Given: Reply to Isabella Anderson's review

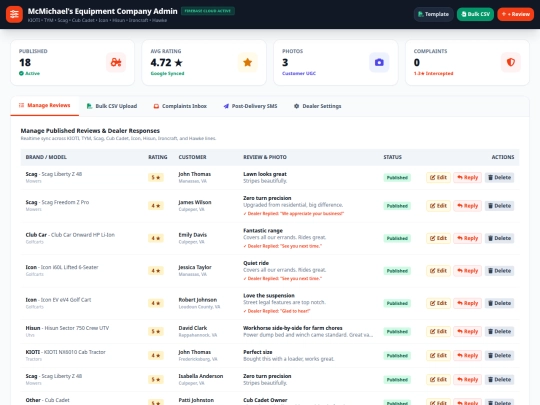Looking at the screenshot, I should 468,380.
